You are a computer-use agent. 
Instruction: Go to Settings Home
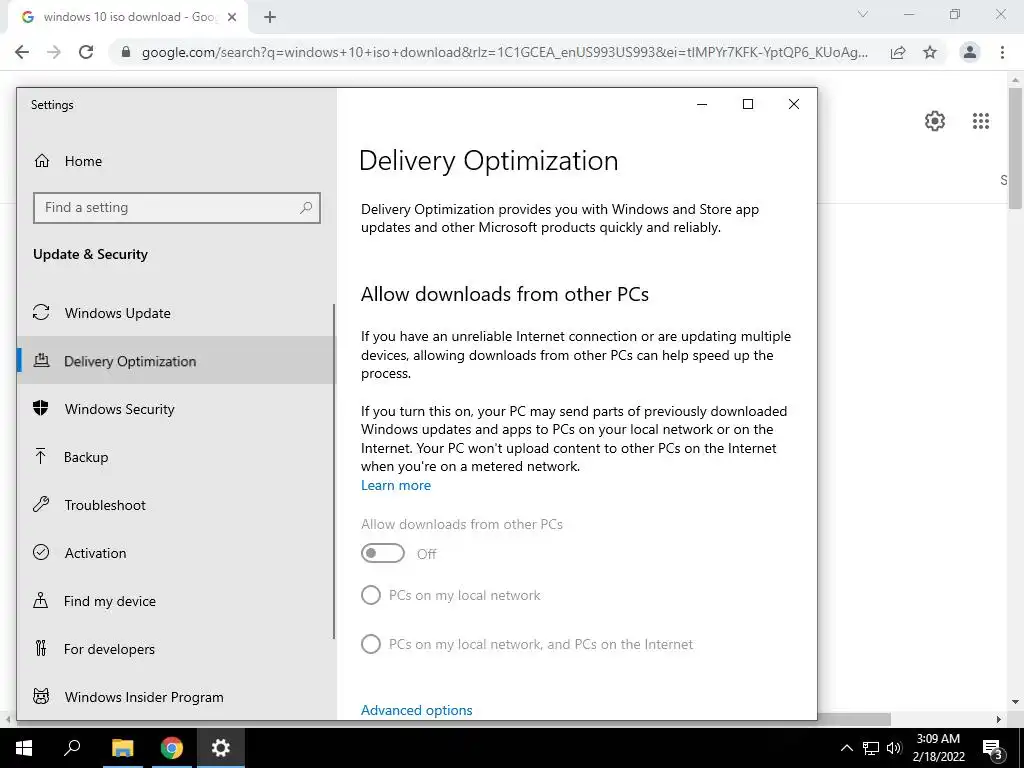175,161
